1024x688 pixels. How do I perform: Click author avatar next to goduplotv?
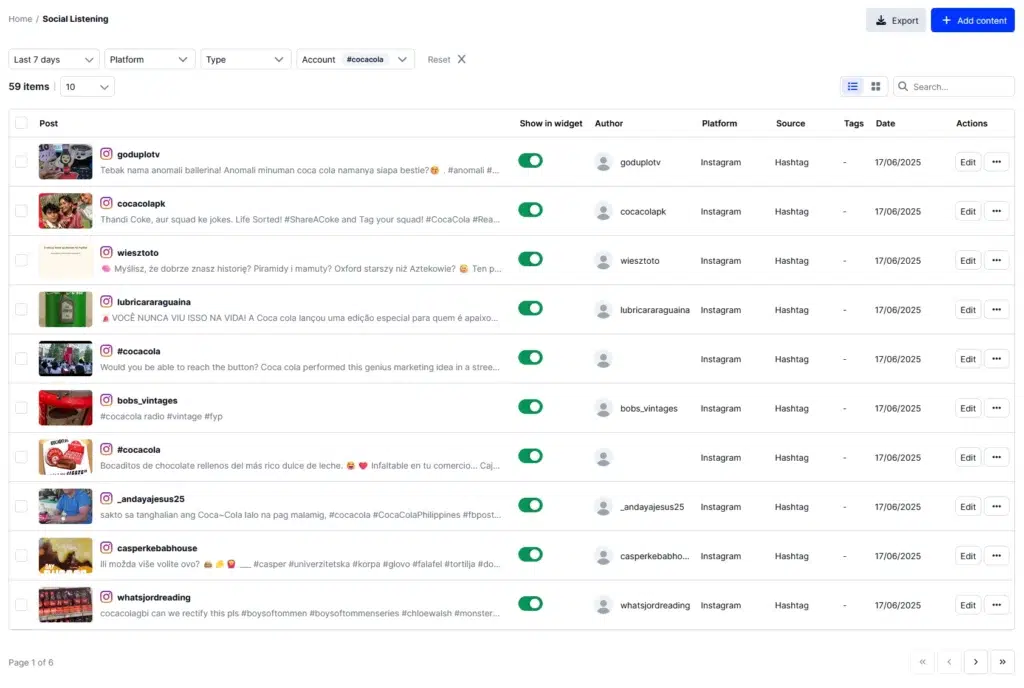(x=603, y=162)
